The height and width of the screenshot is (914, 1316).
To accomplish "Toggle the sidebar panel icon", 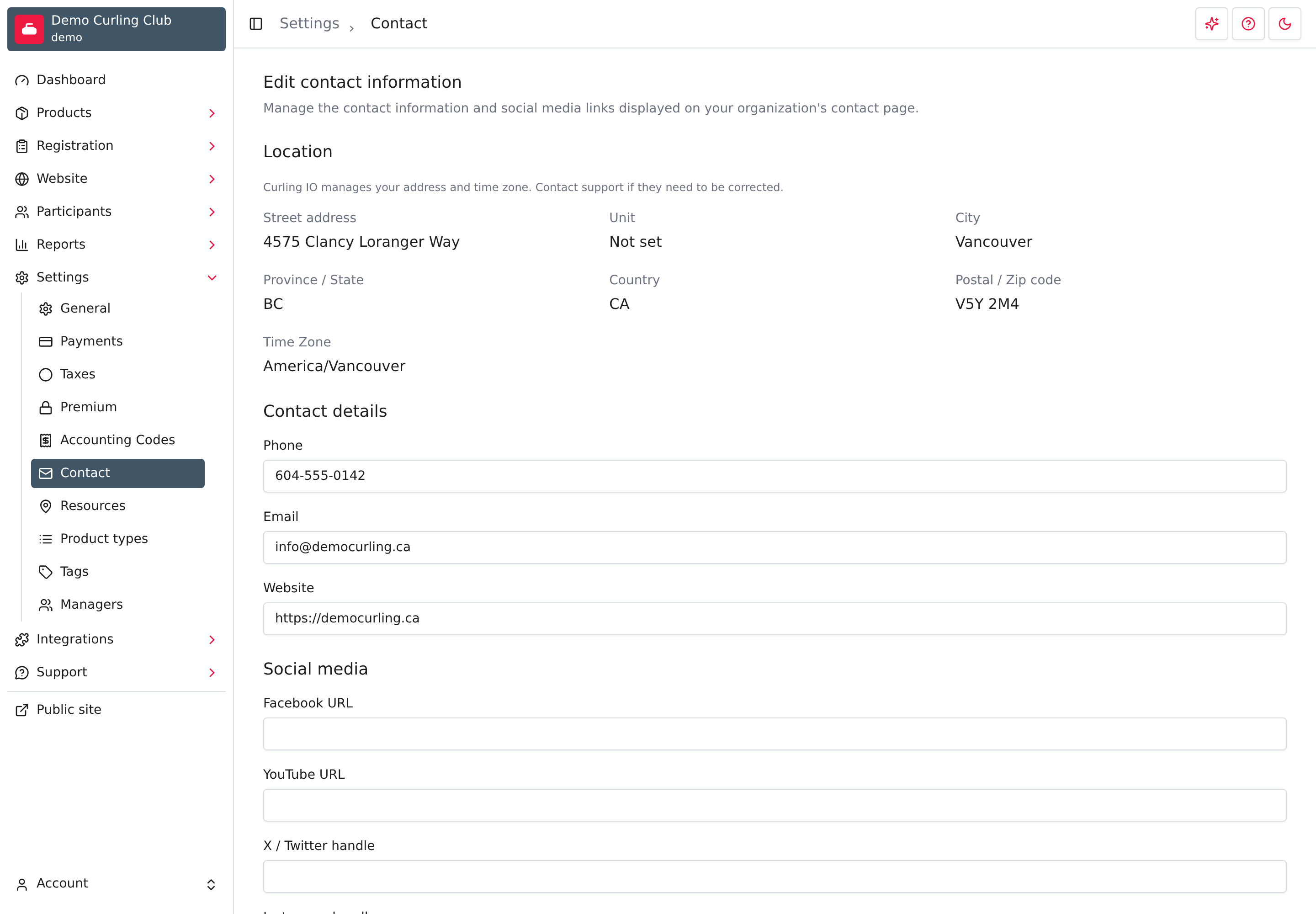I will click(256, 23).
